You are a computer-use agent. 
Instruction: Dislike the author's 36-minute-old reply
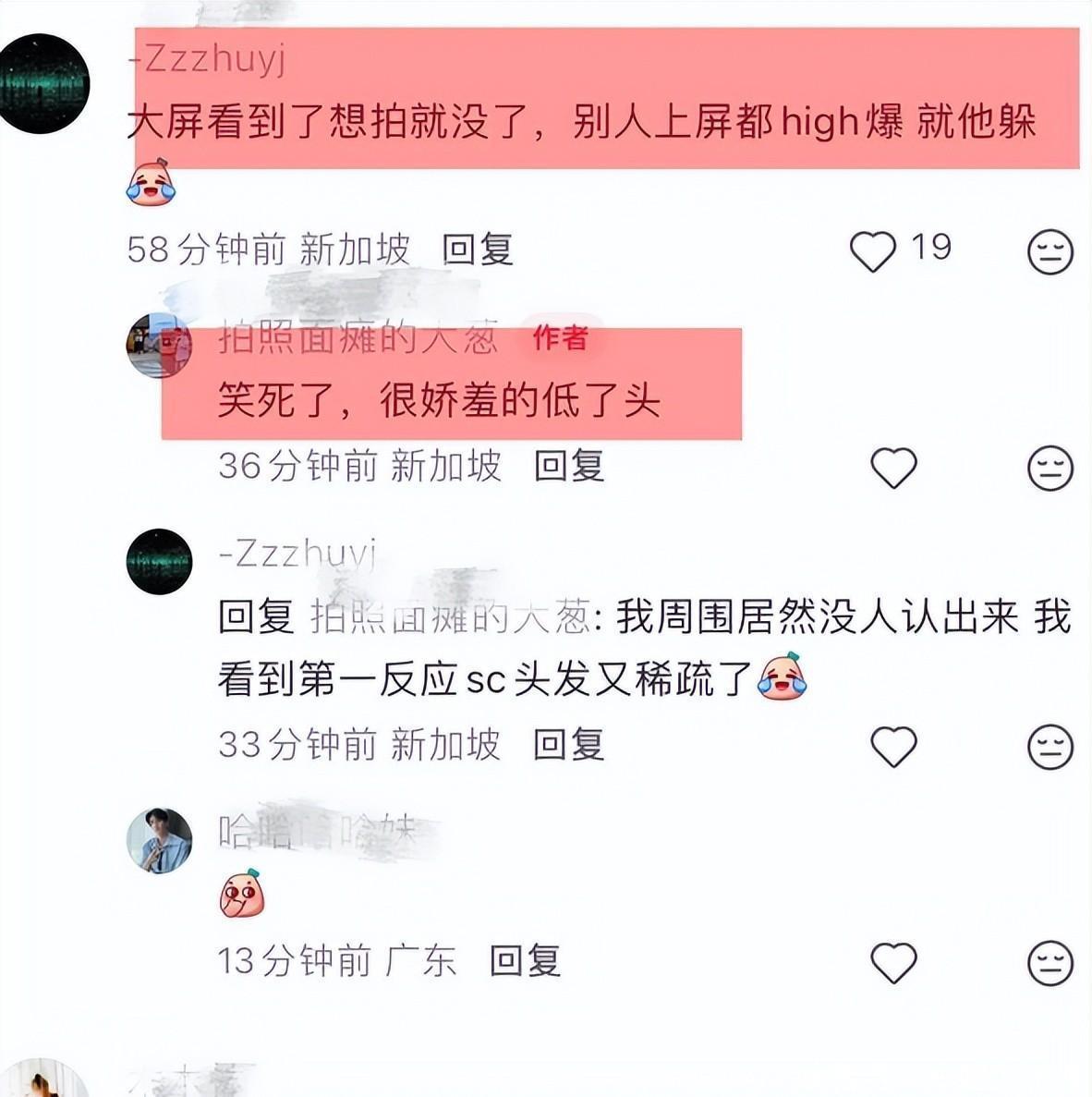1050,468
